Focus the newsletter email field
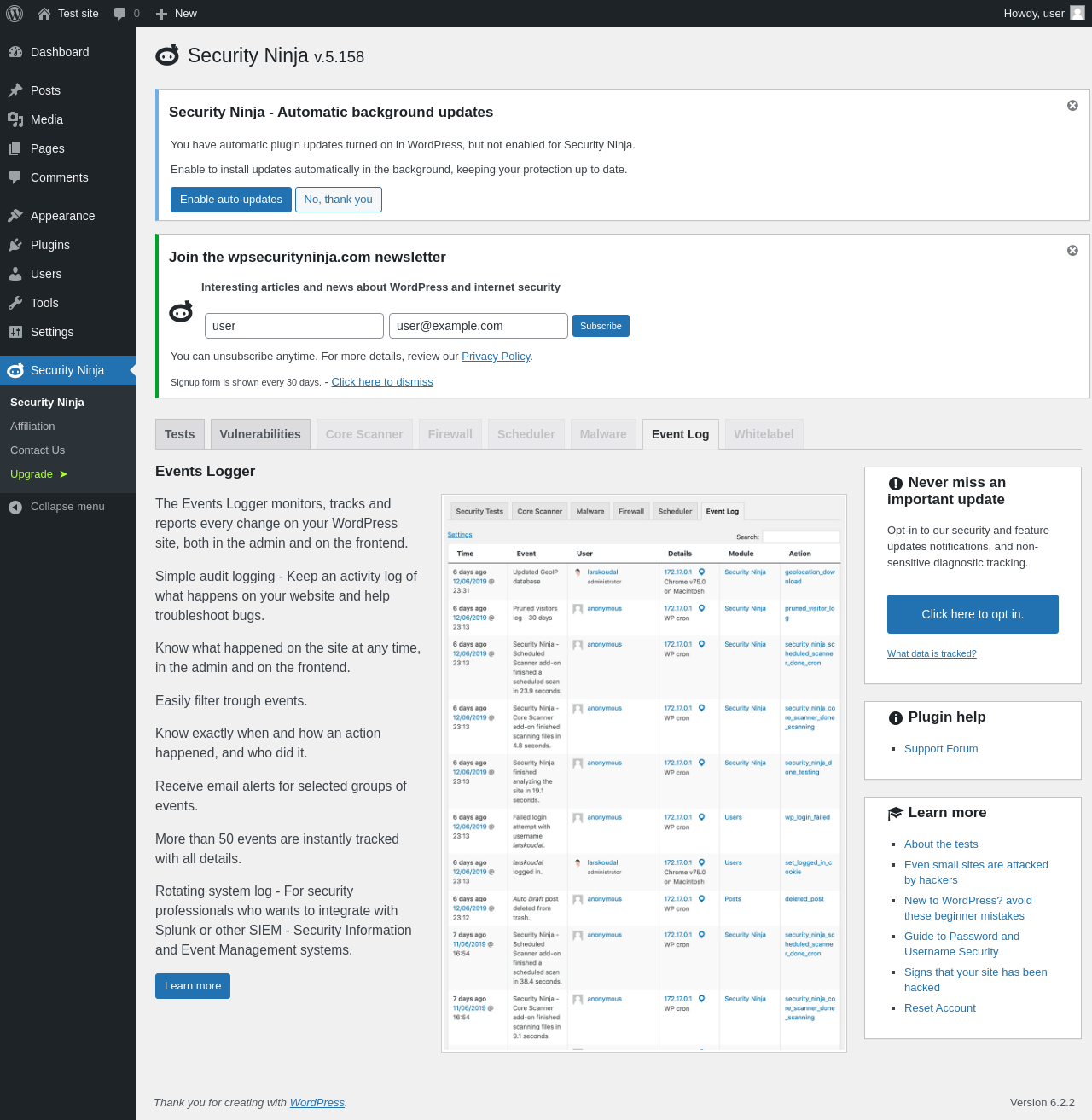This screenshot has height=1120, width=1092. click(479, 326)
